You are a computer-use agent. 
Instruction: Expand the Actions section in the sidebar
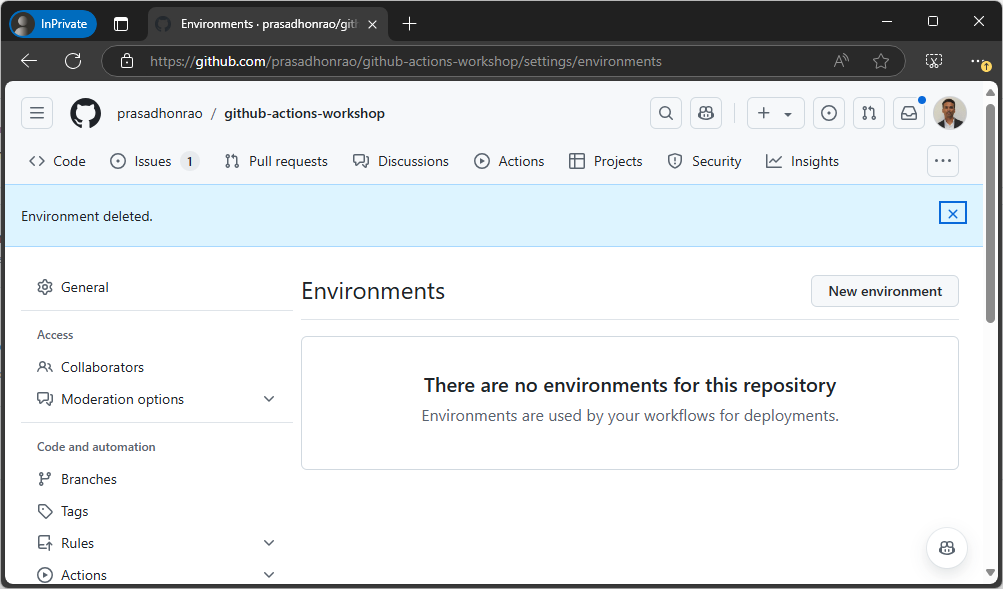click(x=268, y=574)
